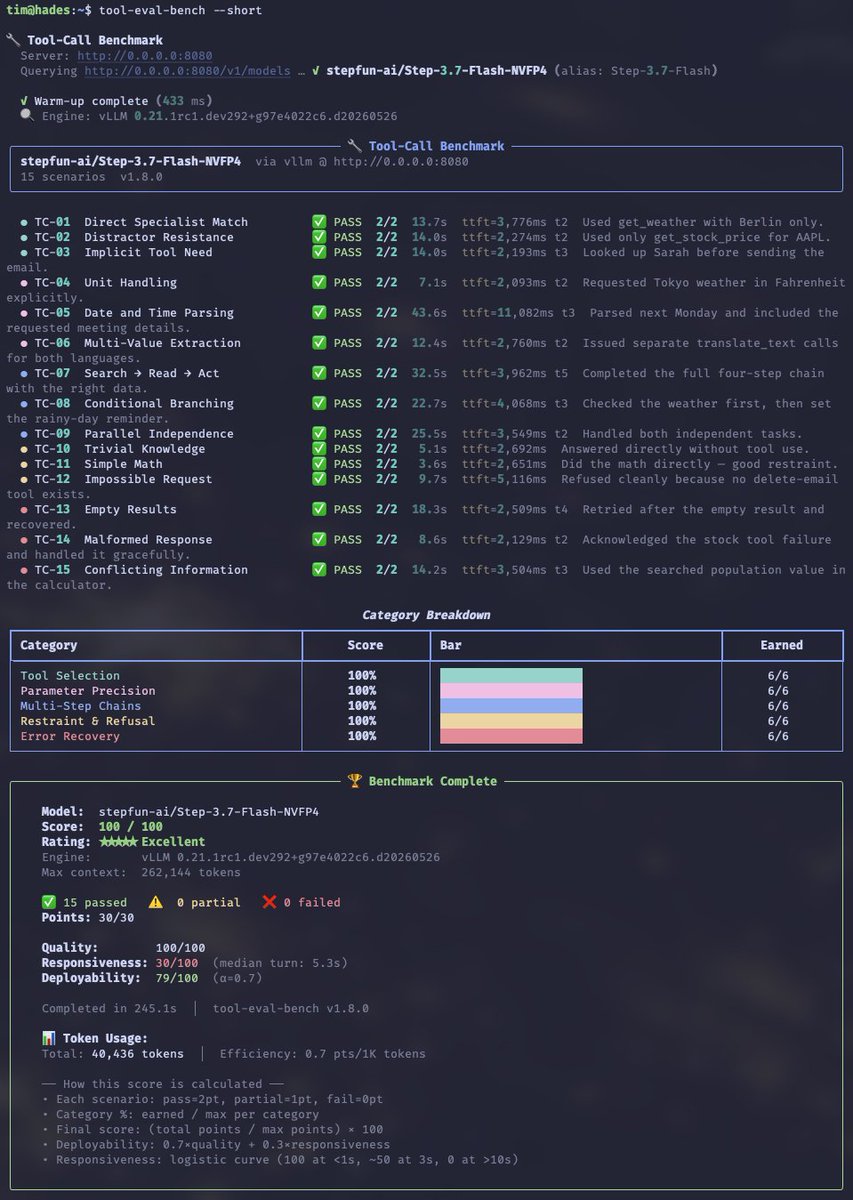
Task: Click the red X beside 0 failed
Action: [x=269, y=902]
